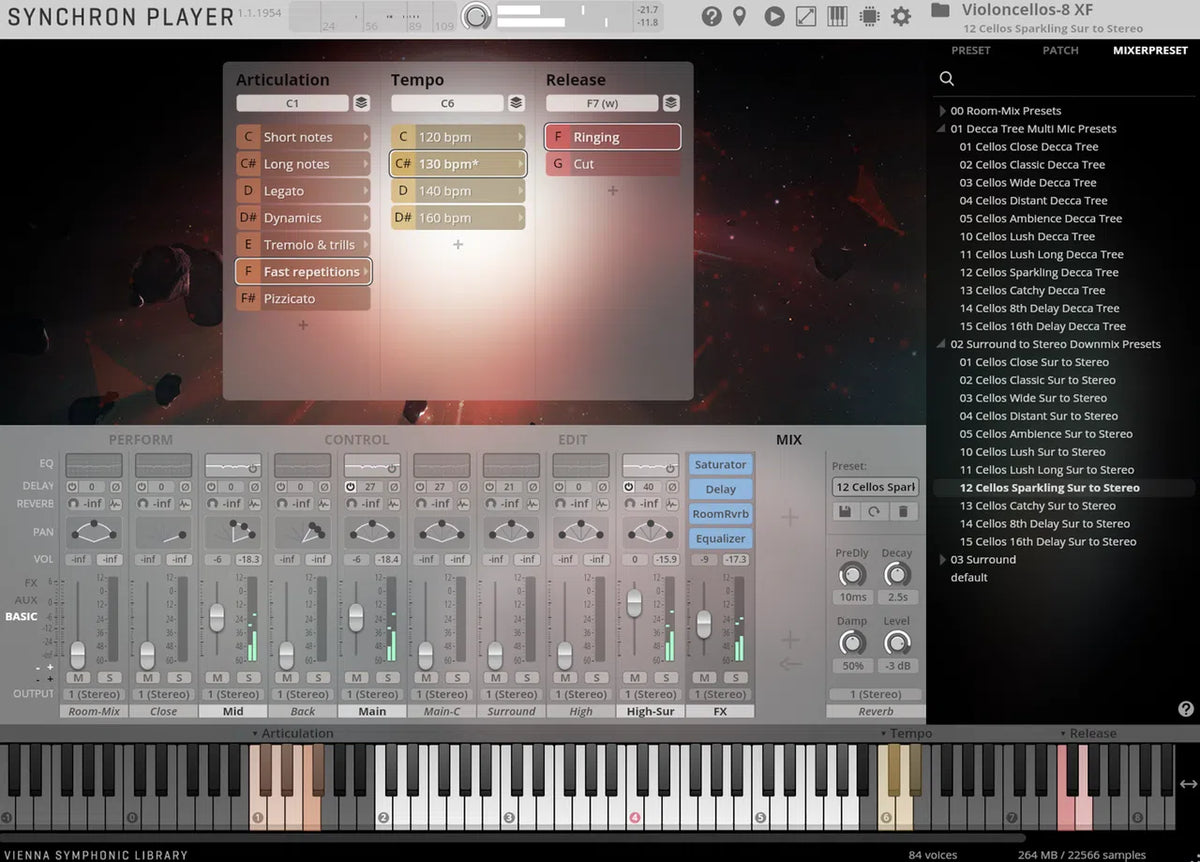
Task: Solo the Main channel
Action: [388, 678]
